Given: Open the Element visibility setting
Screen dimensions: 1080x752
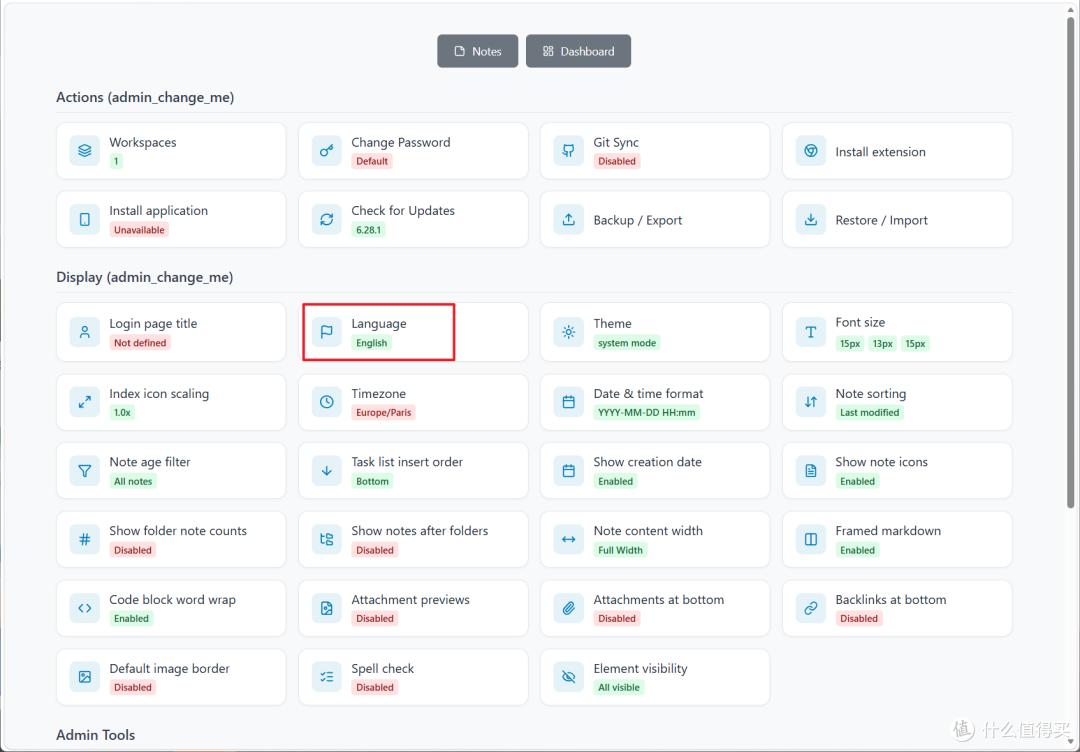Looking at the screenshot, I should 655,677.
